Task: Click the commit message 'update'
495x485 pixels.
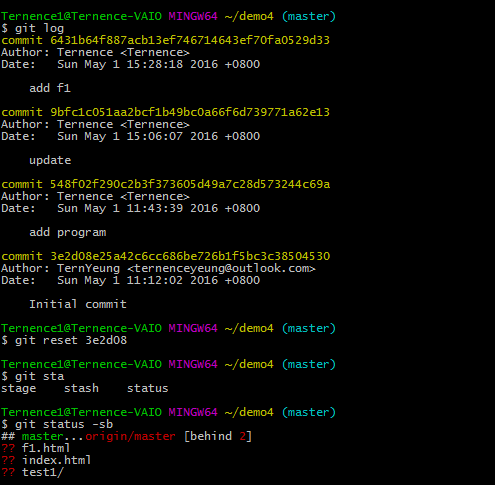Action: tap(50, 160)
